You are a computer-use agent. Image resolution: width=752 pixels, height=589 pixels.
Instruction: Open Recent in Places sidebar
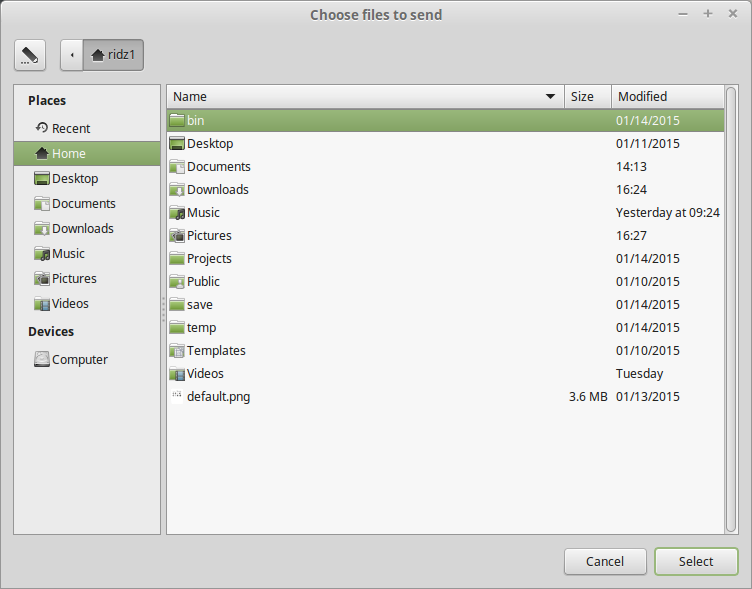(87, 129)
